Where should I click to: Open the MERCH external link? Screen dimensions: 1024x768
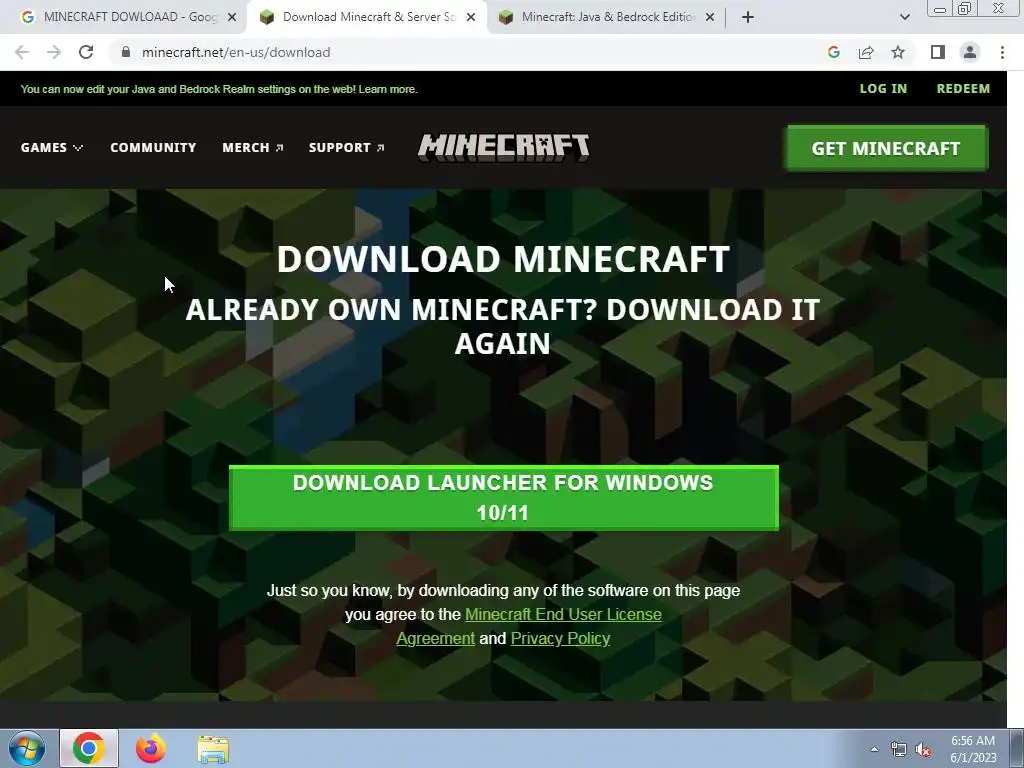pyautogui.click(x=253, y=148)
